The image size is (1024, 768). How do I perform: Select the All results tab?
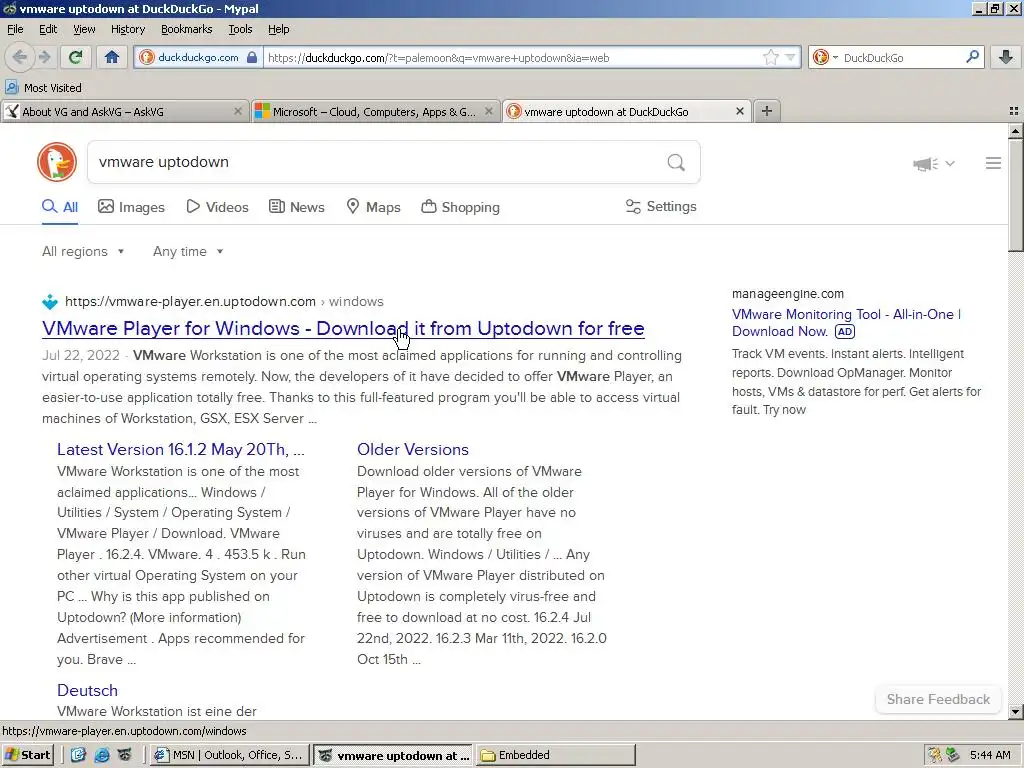click(x=60, y=207)
